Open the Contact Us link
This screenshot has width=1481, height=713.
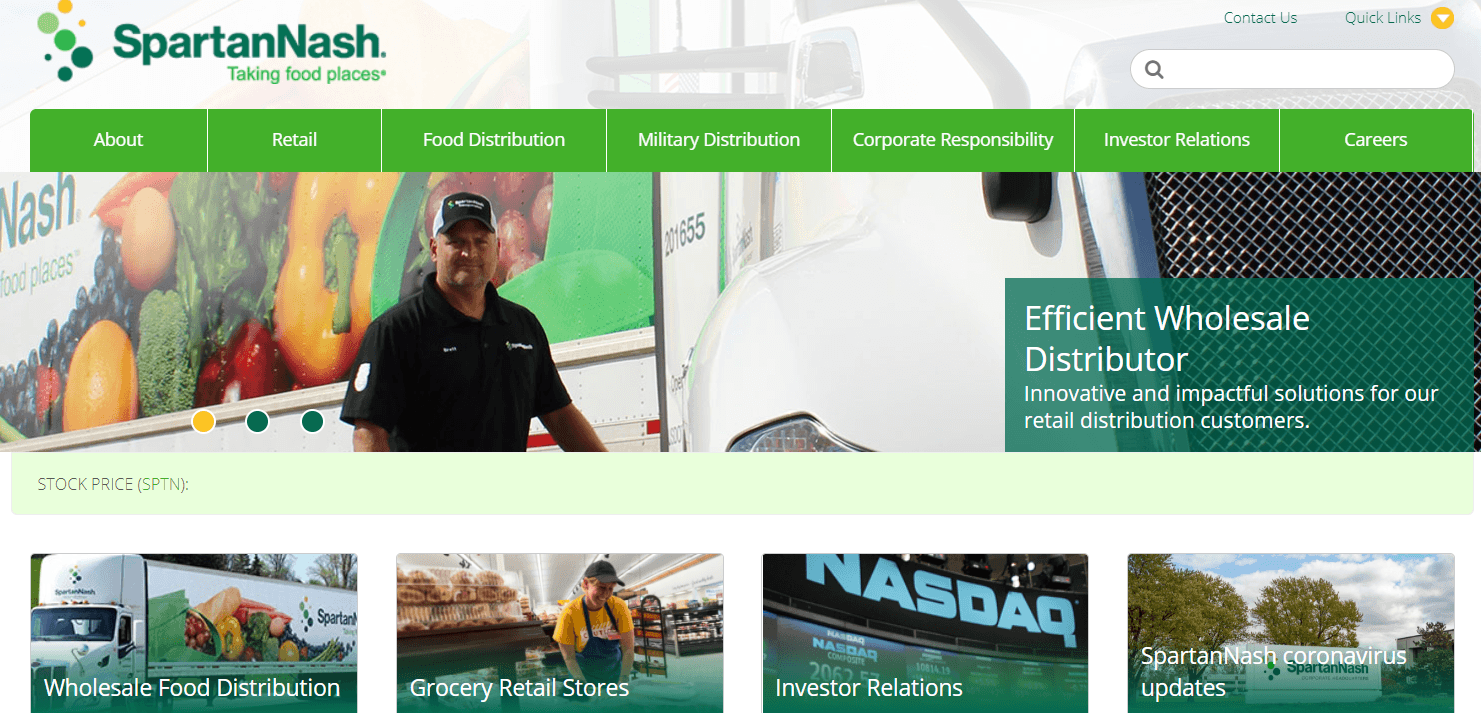1260,18
